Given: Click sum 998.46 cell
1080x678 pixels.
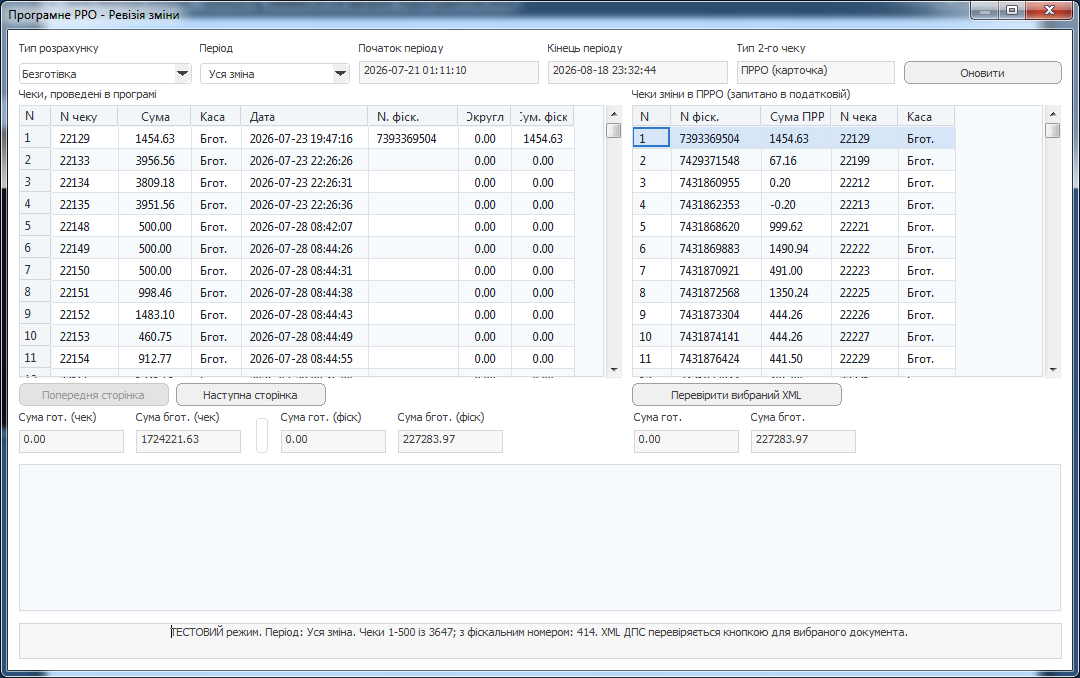Looking at the screenshot, I should [x=155, y=293].
